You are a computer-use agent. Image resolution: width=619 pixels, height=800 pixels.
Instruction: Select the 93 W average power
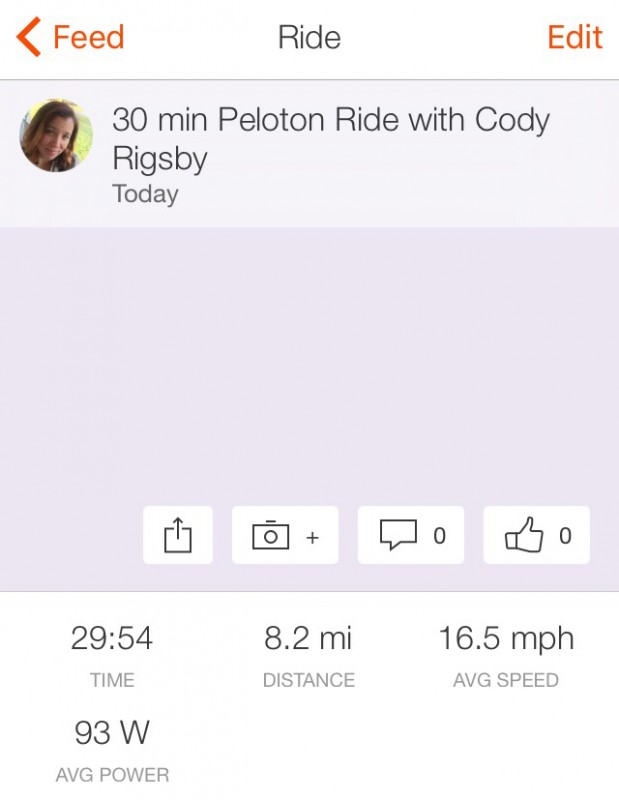[112, 733]
